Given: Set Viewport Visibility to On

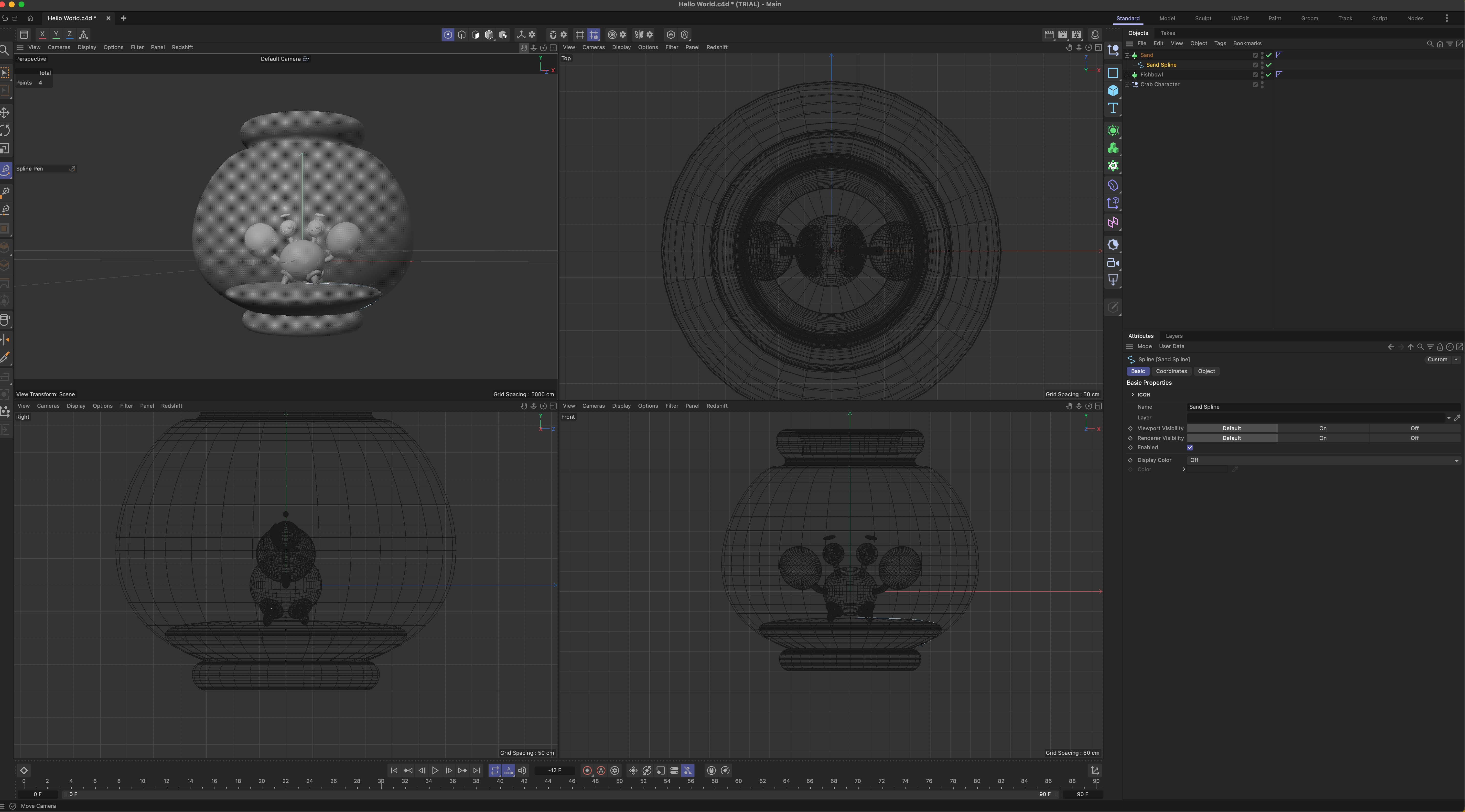Looking at the screenshot, I should [1323, 429].
